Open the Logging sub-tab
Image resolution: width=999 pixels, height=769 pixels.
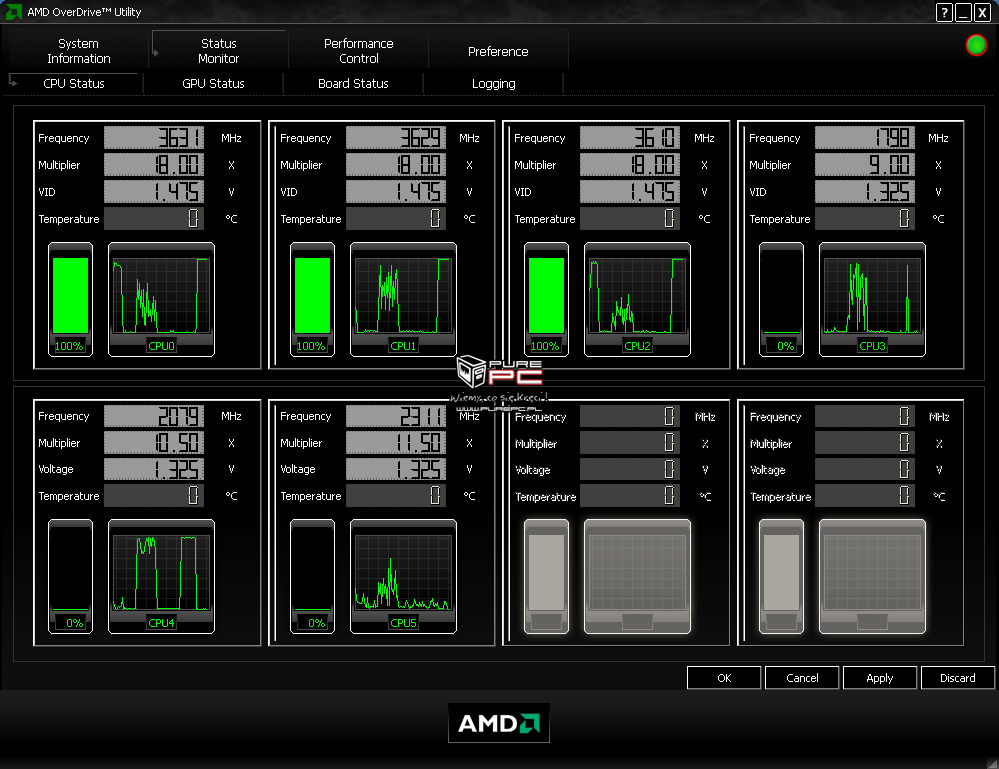(x=494, y=83)
